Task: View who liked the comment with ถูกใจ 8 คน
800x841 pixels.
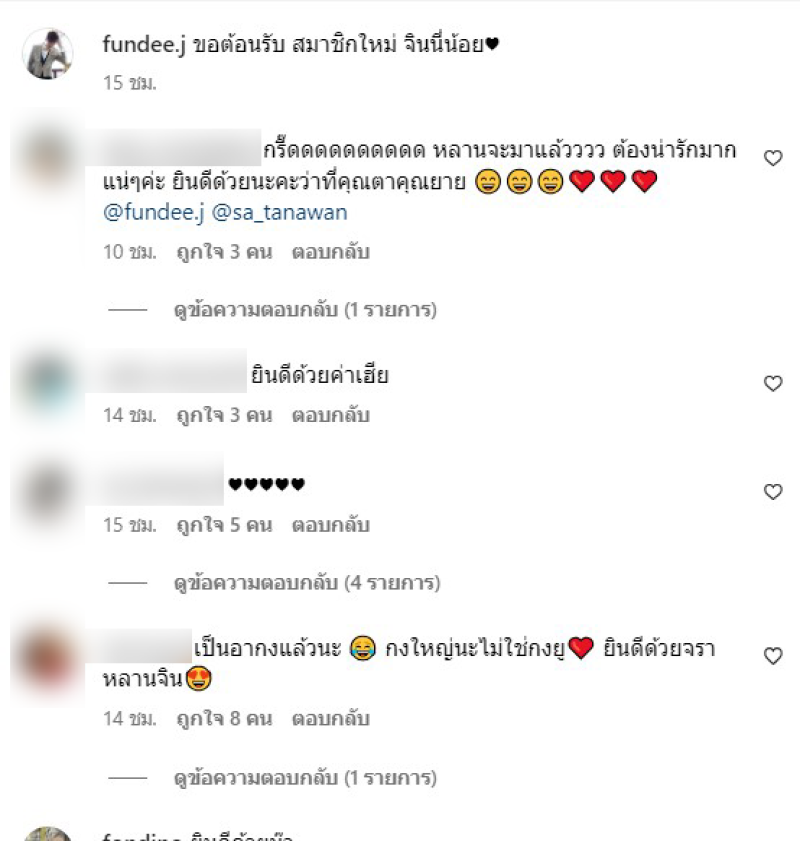Action: click(x=225, y=719)
